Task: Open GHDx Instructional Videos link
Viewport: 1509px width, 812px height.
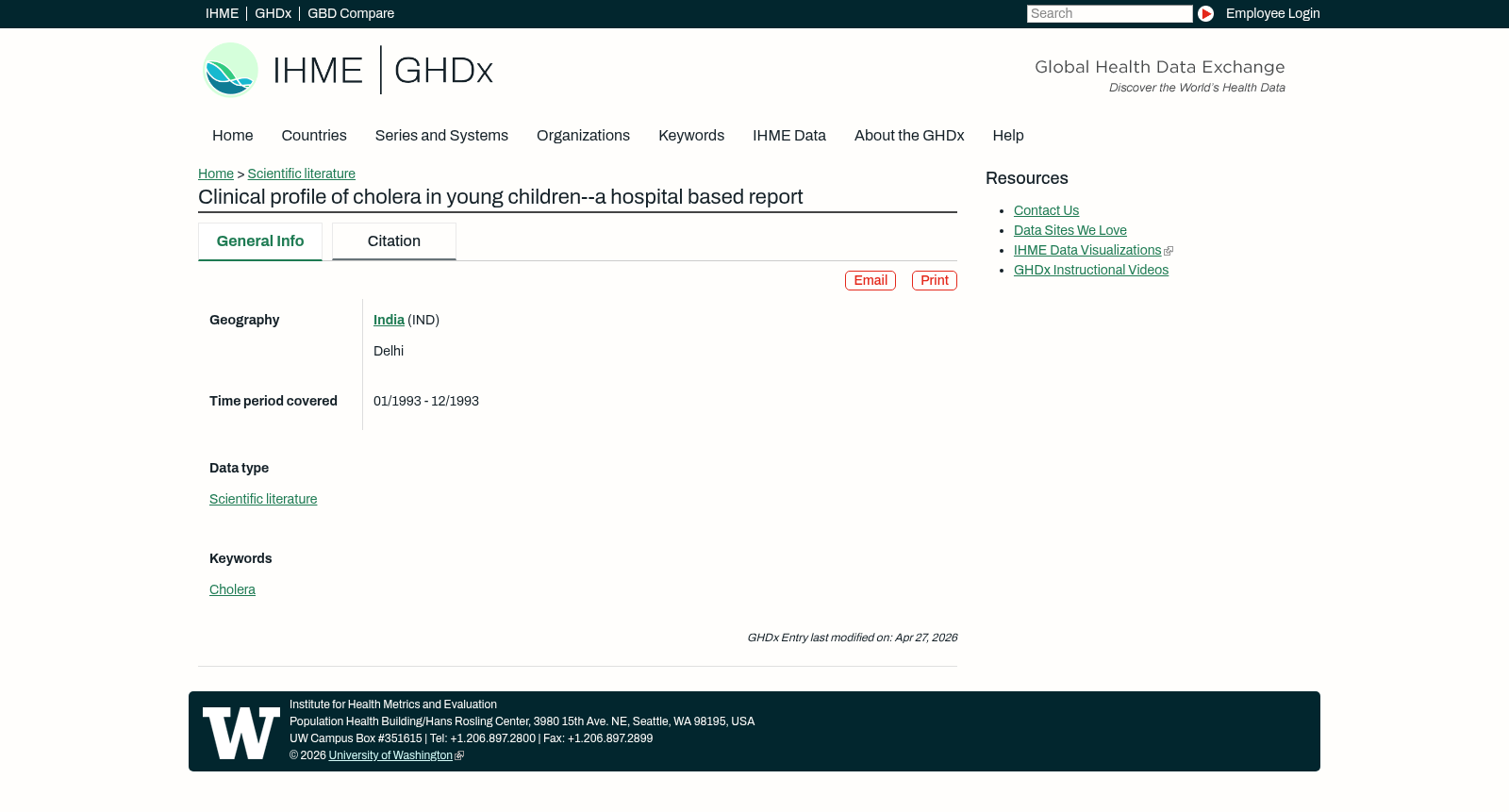Action: [x=1091, y=271]
